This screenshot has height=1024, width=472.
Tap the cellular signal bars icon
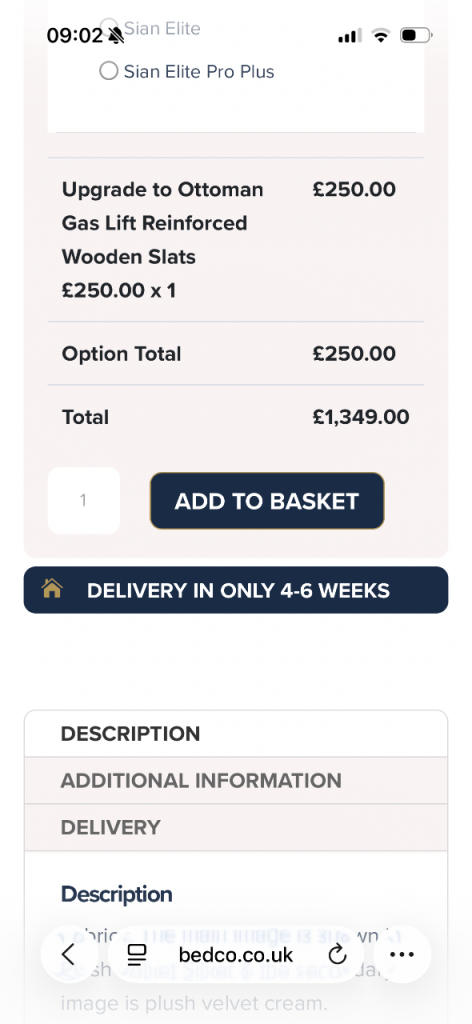tap(349, 35)
